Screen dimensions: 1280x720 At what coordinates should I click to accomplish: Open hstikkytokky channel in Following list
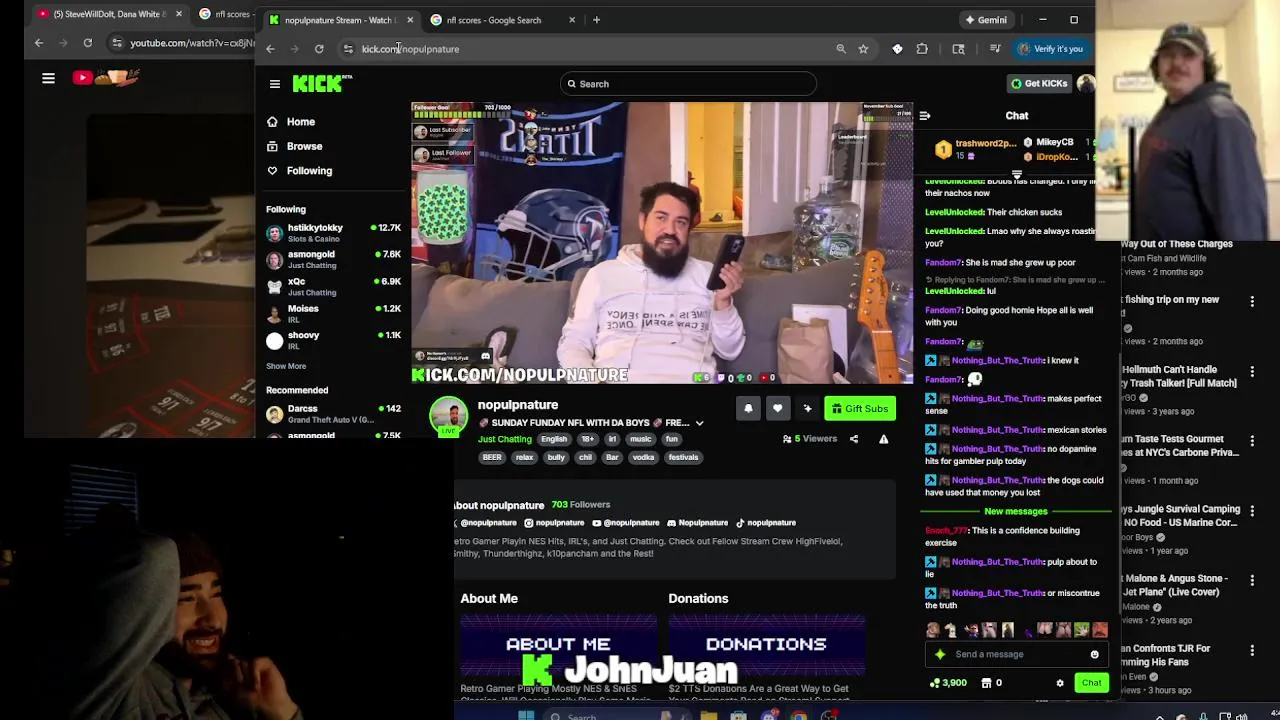pos(333,233)
